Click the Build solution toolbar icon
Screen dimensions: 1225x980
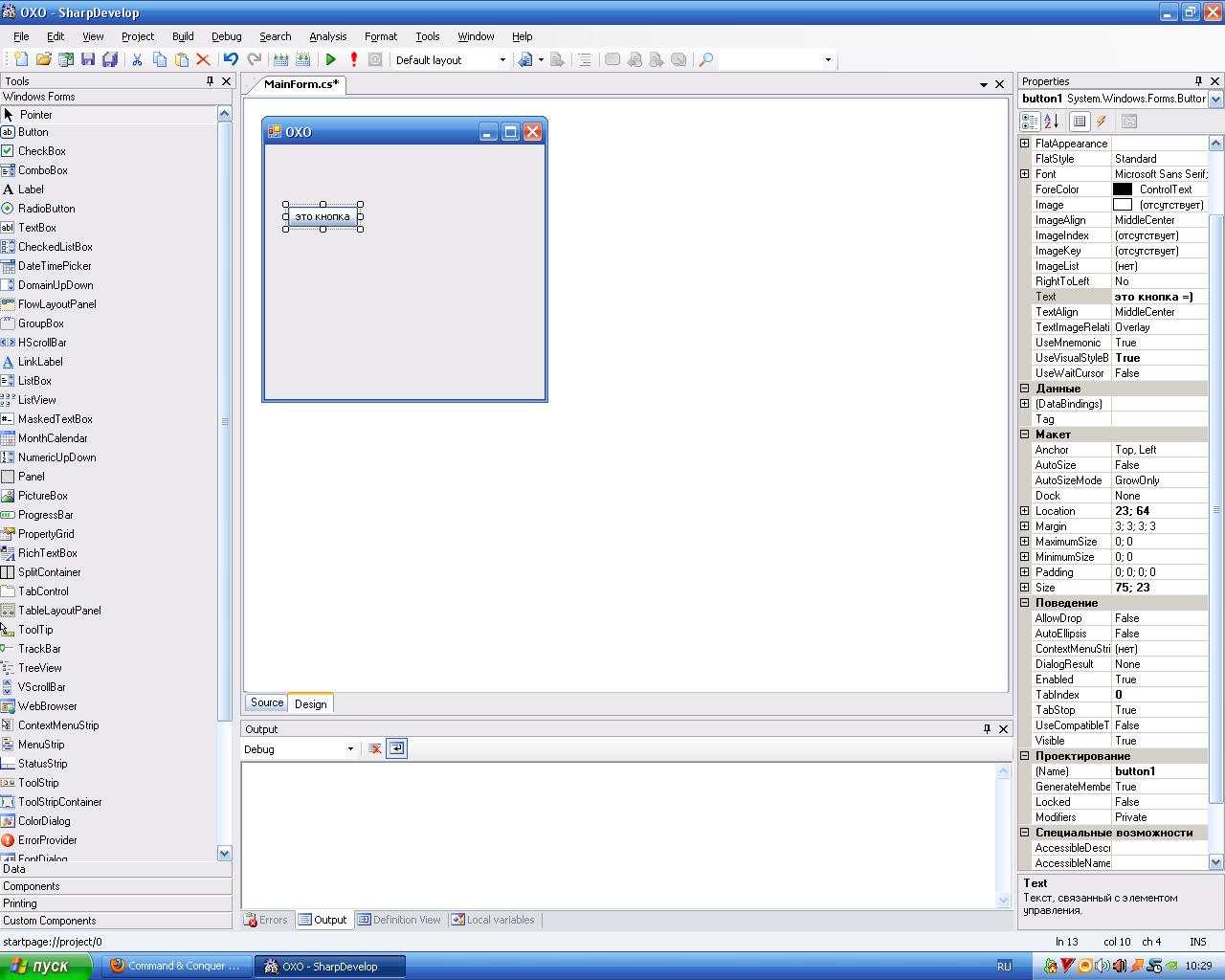tap(281, 59)
